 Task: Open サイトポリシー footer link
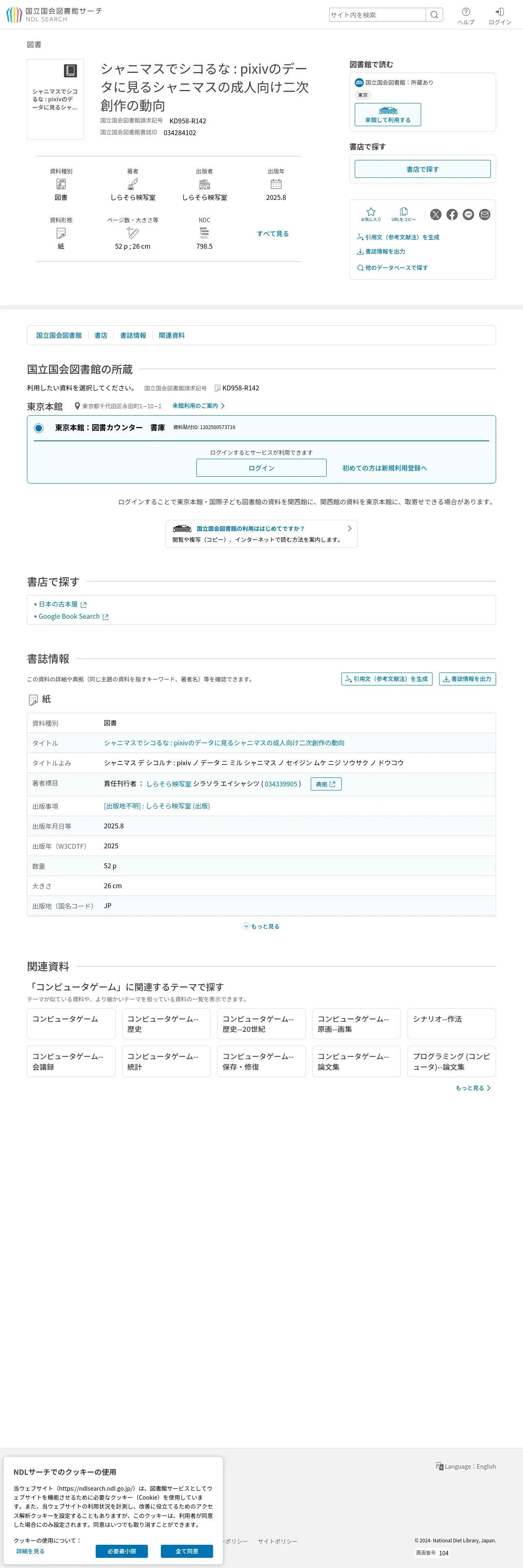pyautogui.click(x=278, y=1541)
